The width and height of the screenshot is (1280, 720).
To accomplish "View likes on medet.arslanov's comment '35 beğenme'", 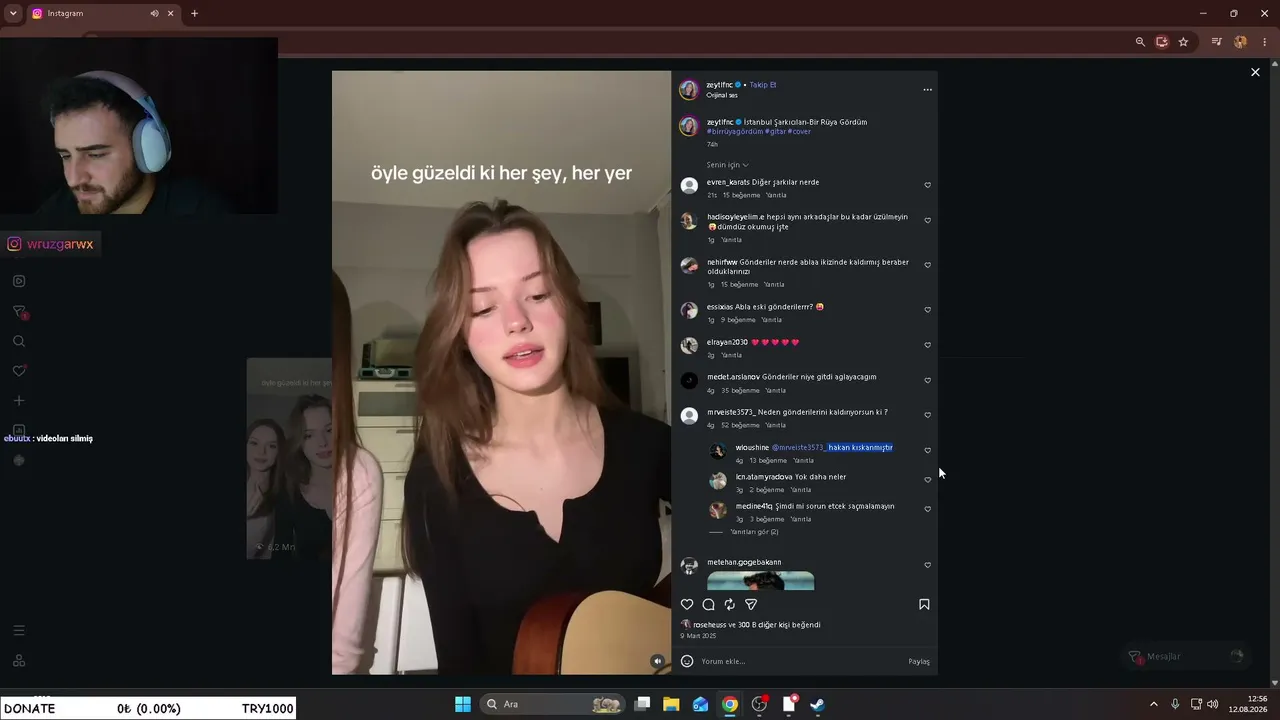I will click(x=740, y=390).
